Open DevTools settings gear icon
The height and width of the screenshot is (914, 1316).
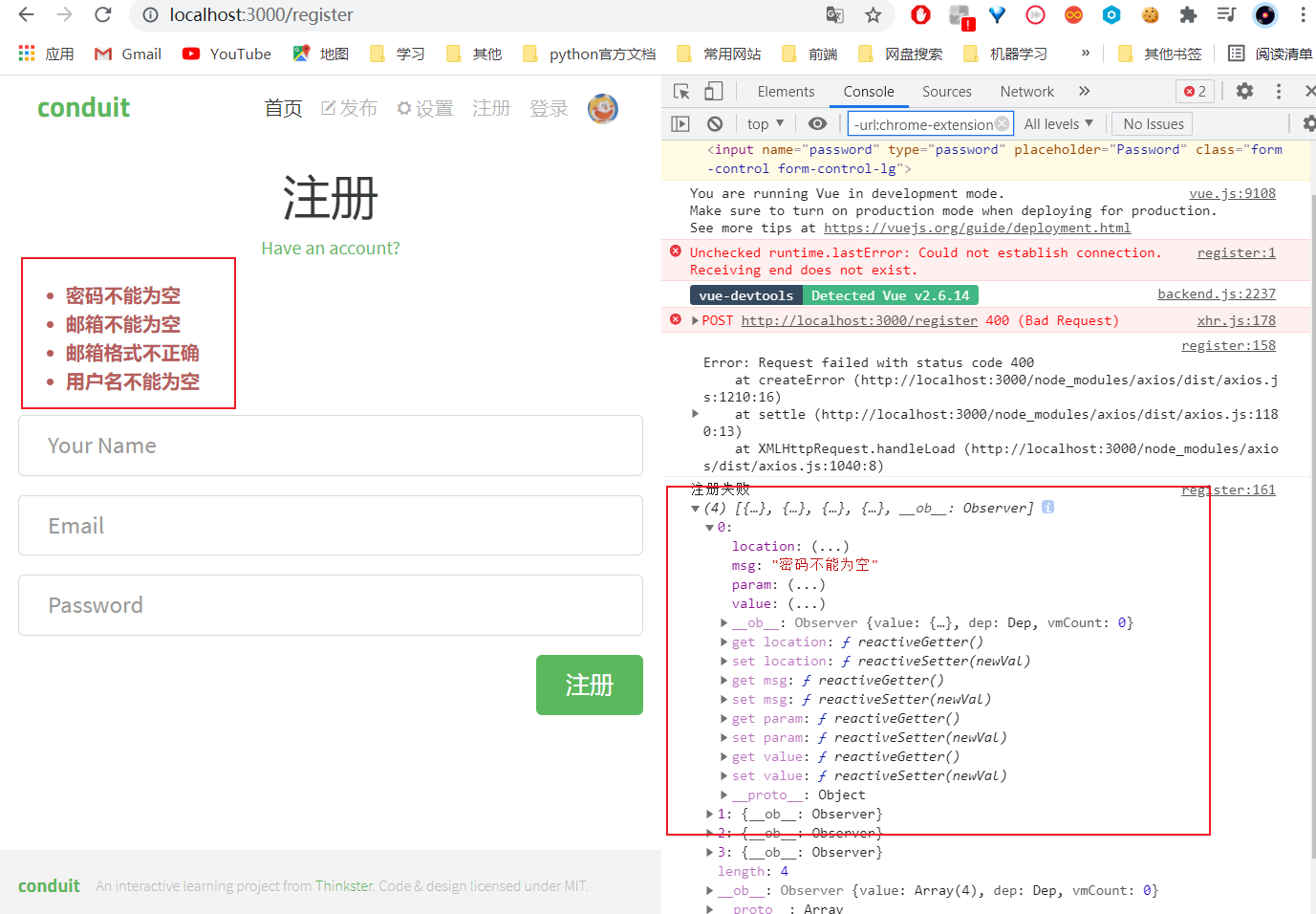click(x=1243, y=91)
